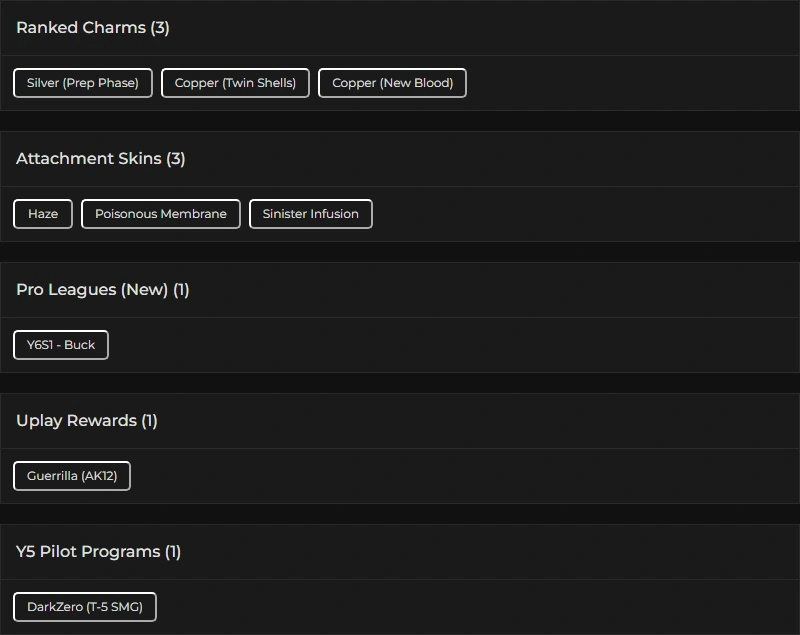Click the Silver (Prep Phase) charm tag
Image resolution: width=800 pixels, height=635 pixels.
coord(83,83)
